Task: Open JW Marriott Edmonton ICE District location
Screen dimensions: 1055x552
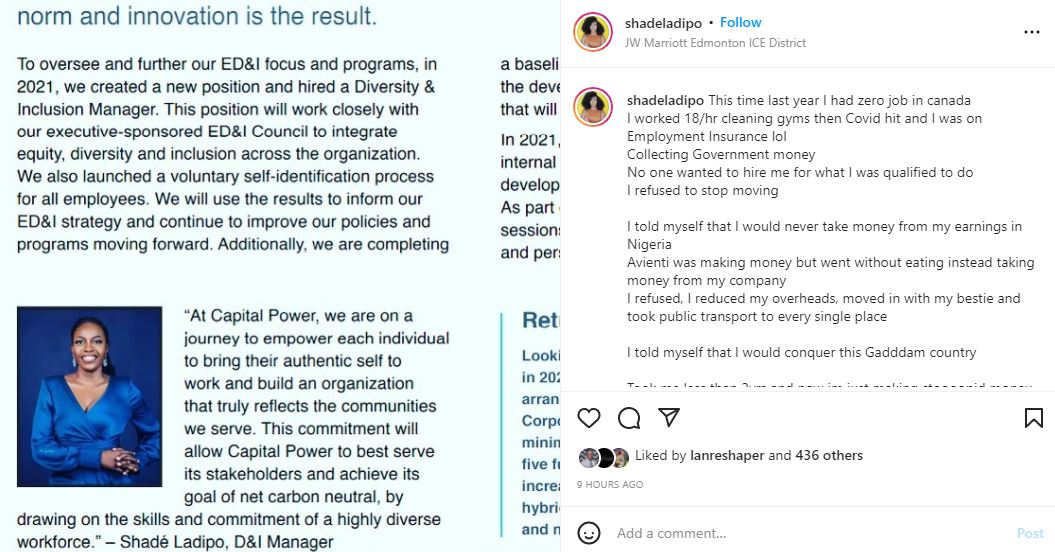Action: pos(715,43)
